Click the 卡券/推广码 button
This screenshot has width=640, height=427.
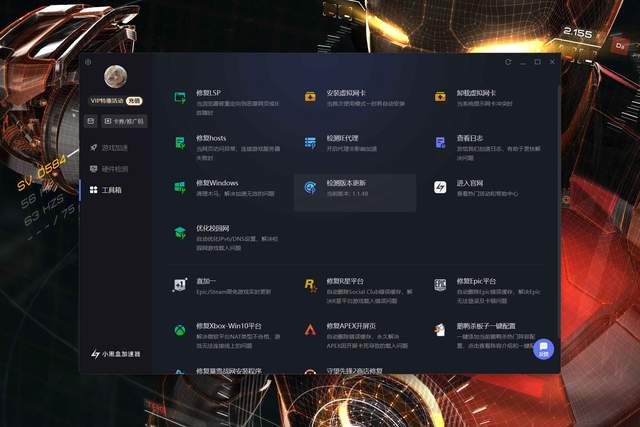[x=124, y=121]
